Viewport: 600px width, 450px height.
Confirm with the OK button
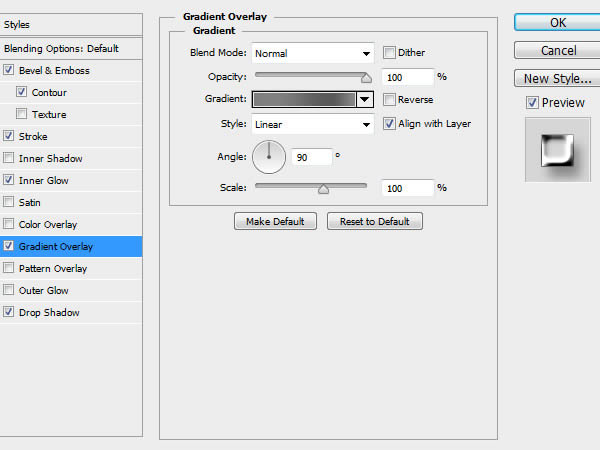[557, 23]
